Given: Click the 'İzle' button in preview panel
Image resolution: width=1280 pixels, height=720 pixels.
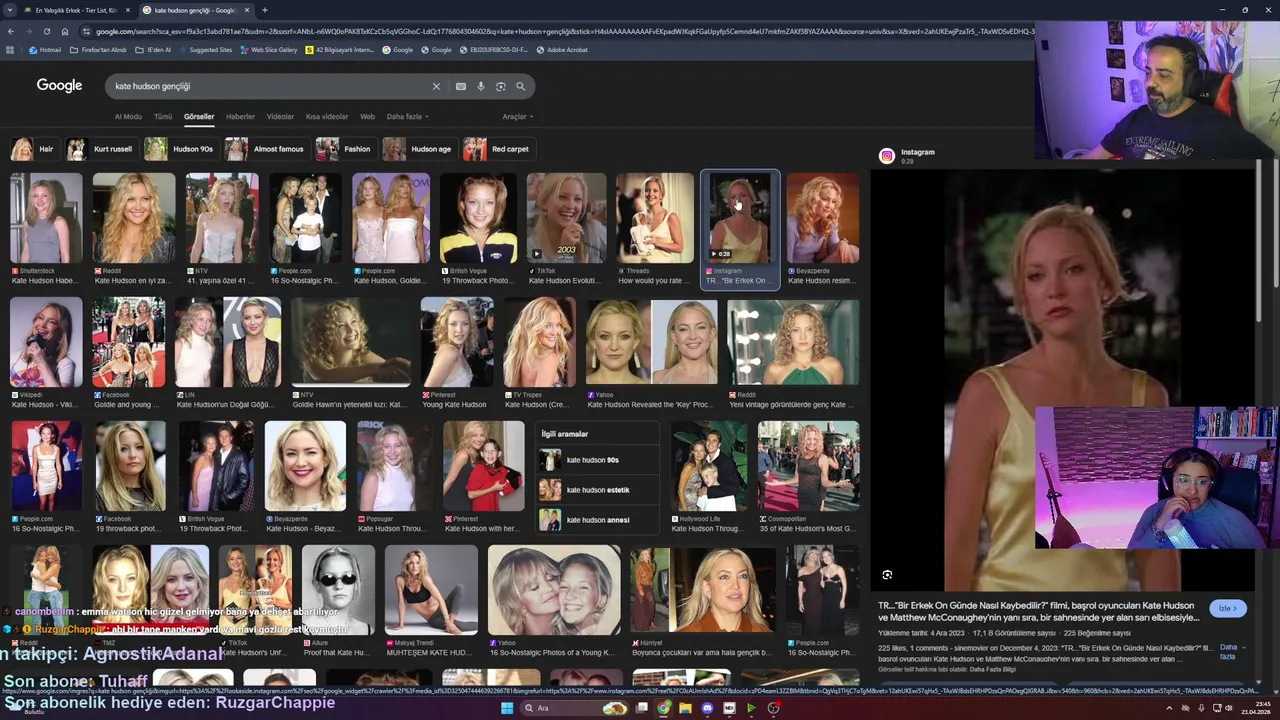Looking at the screenshot, I should (x=1228, y=608).
